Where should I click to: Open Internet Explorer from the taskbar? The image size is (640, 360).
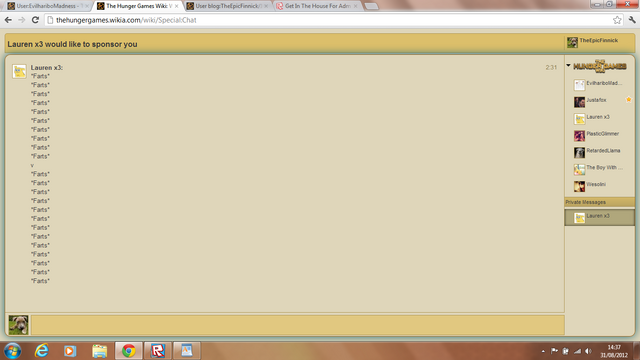[x=42, y=351]
